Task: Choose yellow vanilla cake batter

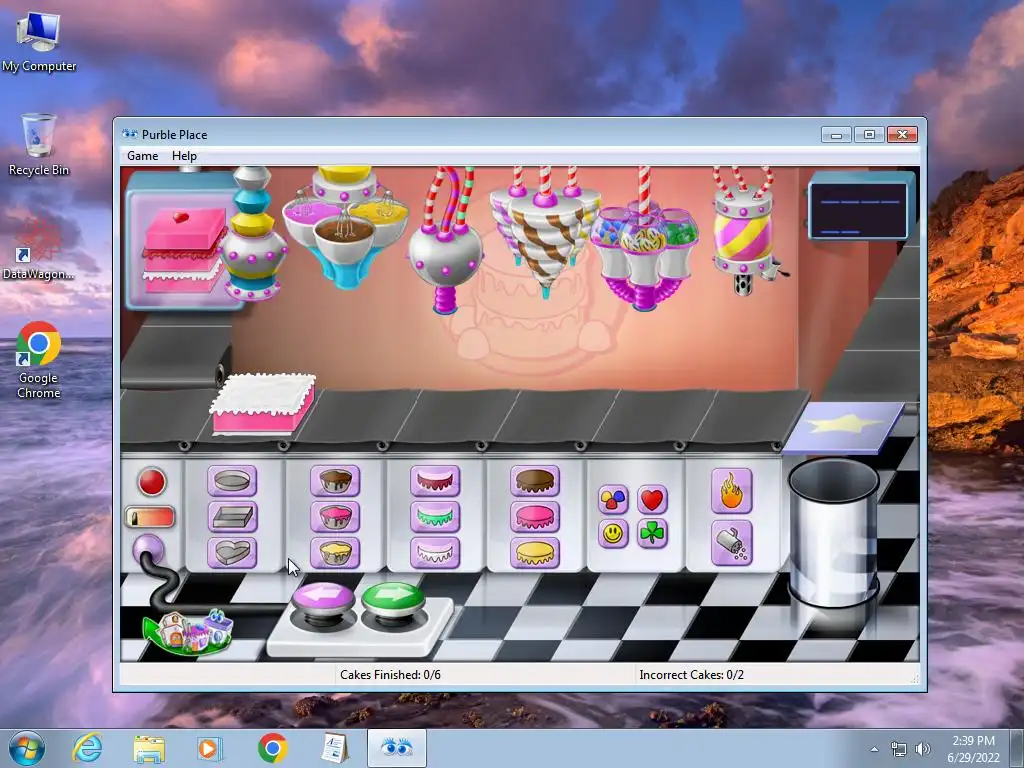Action: click(335, 552)
